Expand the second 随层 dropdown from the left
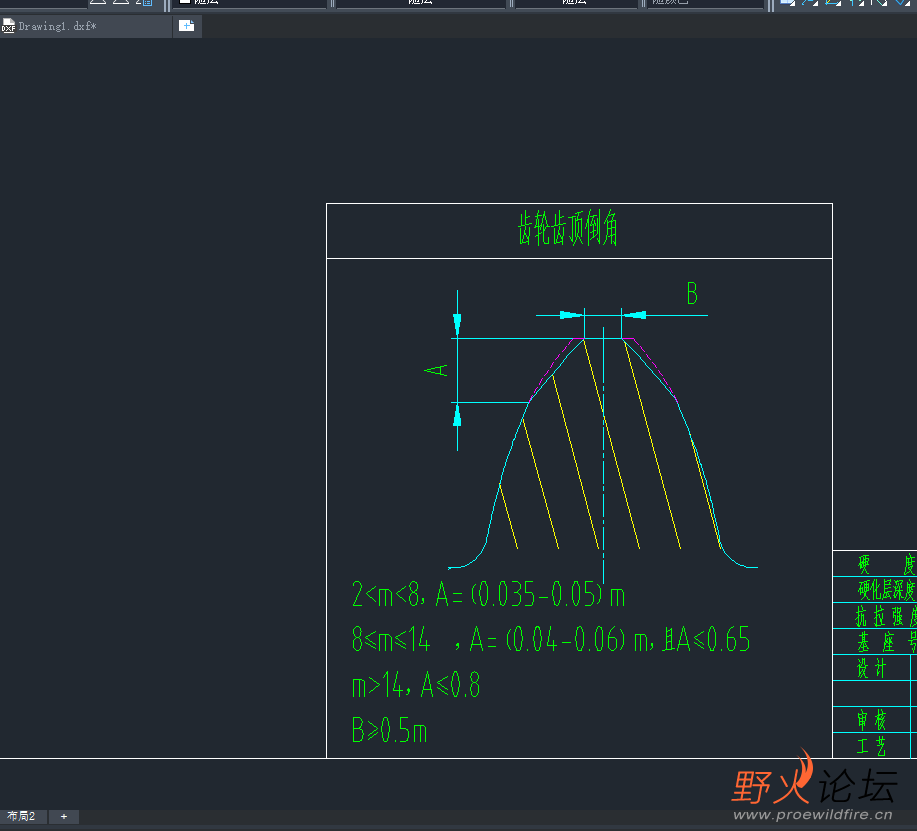 420,3
